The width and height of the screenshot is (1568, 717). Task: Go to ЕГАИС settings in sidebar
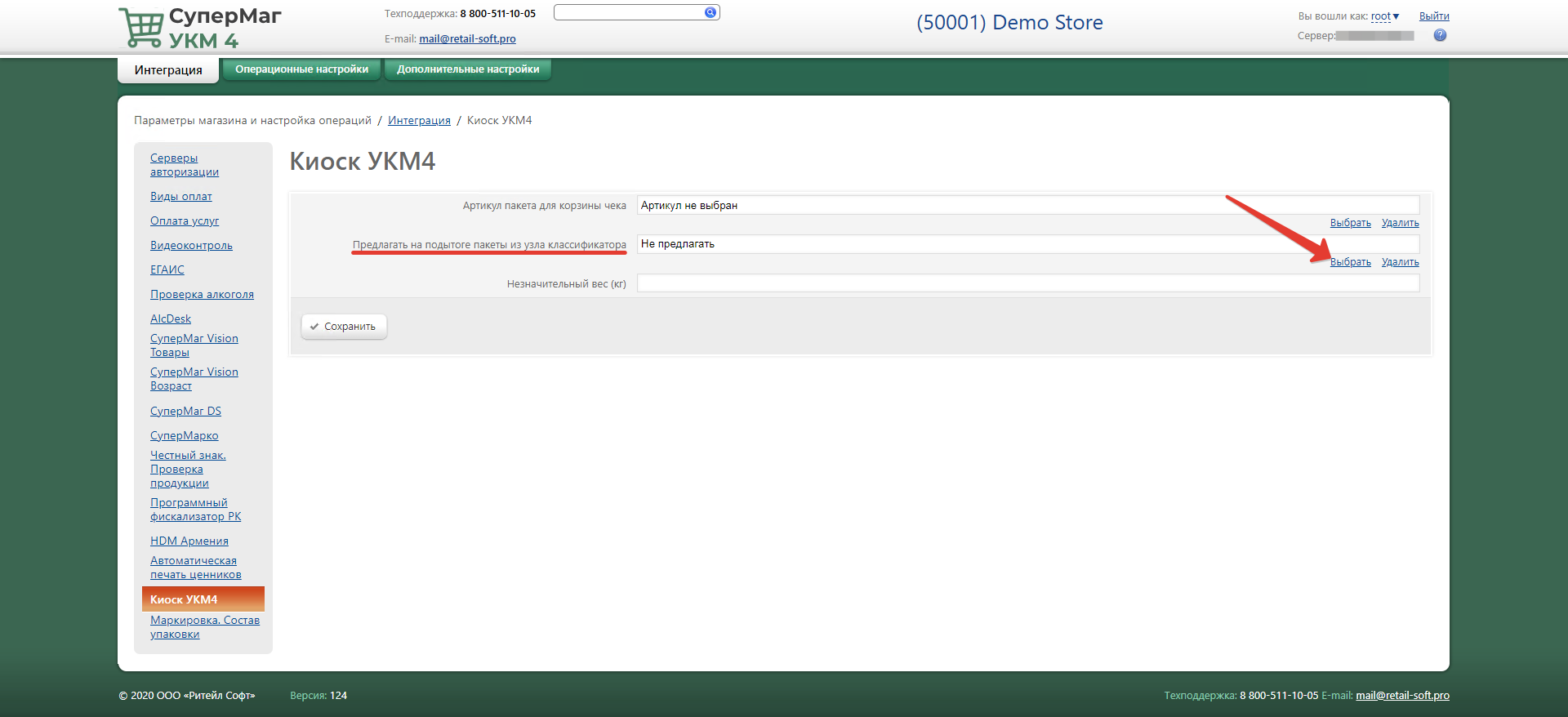(167, 270)
